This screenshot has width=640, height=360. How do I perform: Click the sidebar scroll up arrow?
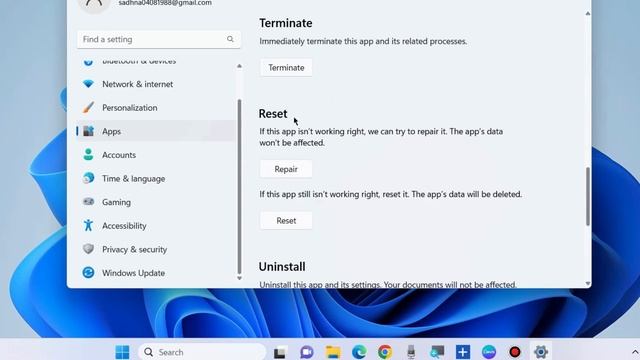click(239, 66)
